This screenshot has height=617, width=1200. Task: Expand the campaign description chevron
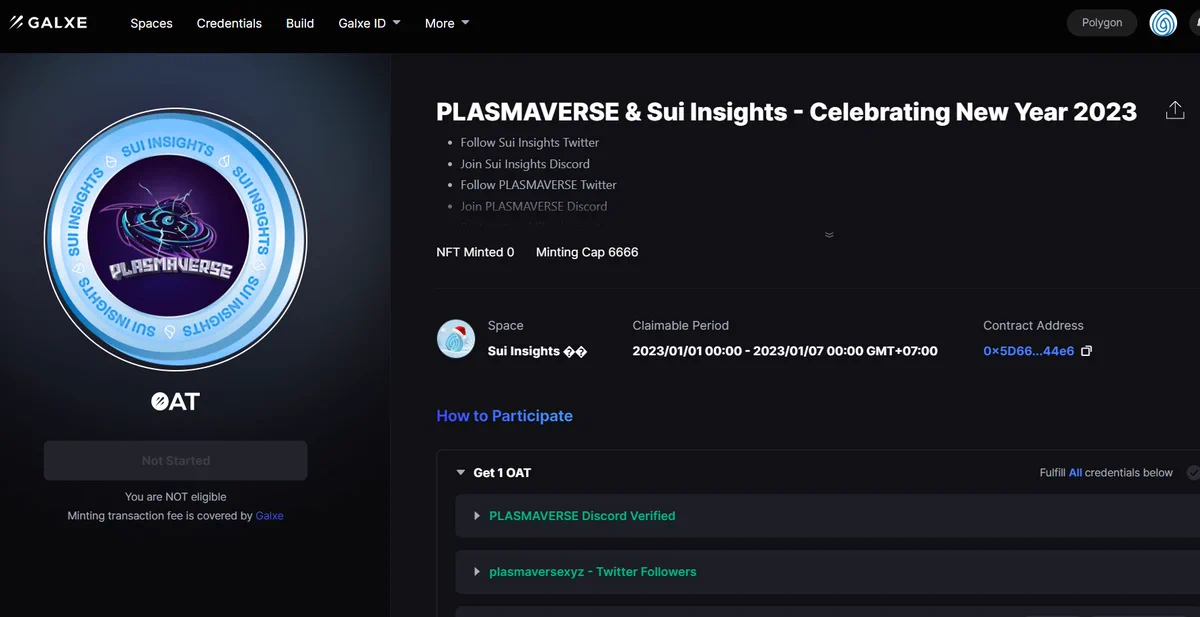(828, 235)
